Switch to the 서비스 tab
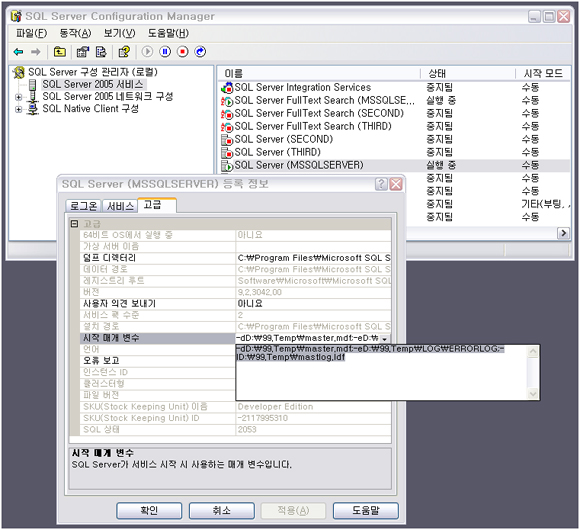This screenshot has height=530, width=580. 120,206
